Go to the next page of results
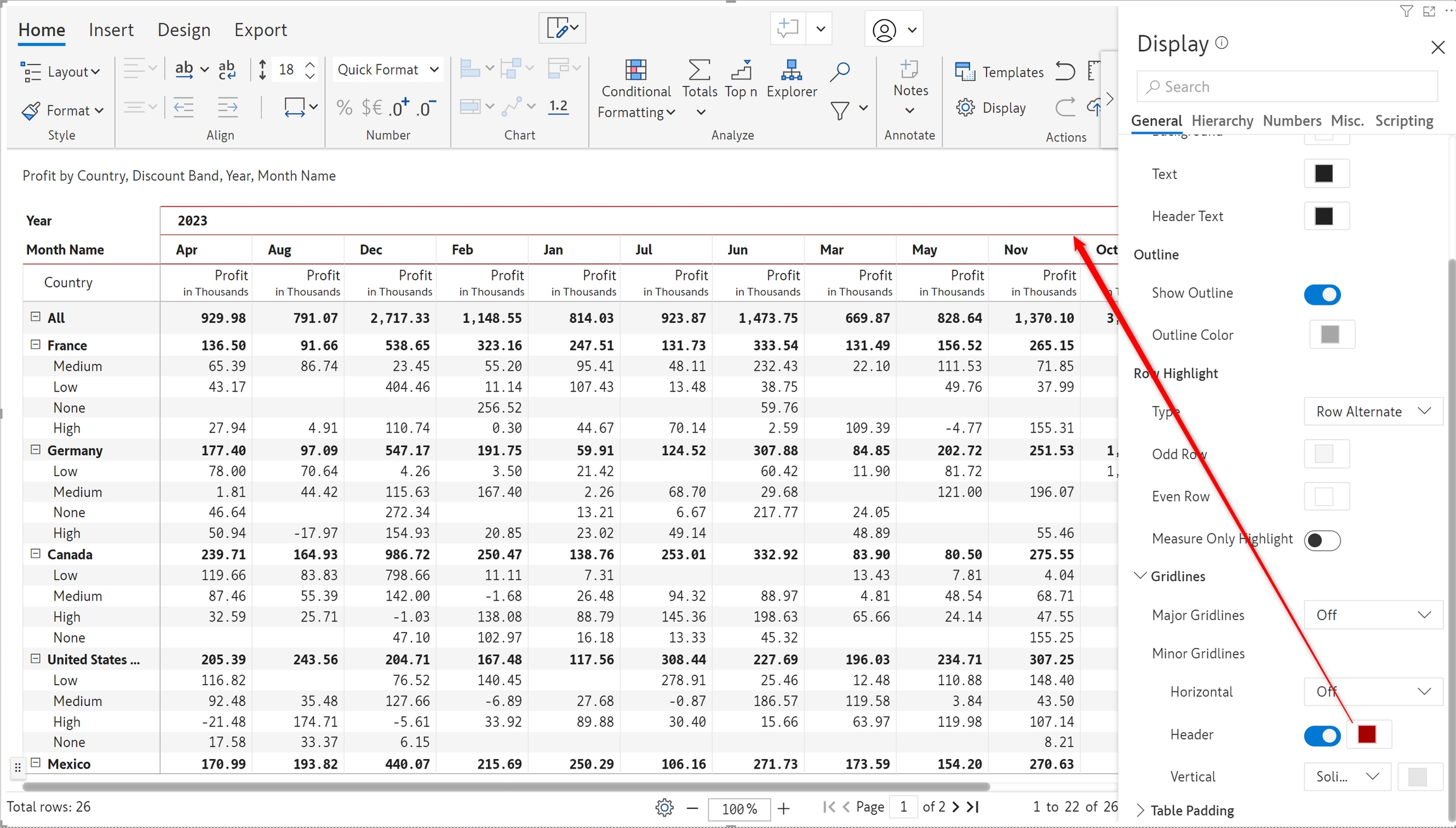Screen dimensions: 1456x828 click(955, 807)
